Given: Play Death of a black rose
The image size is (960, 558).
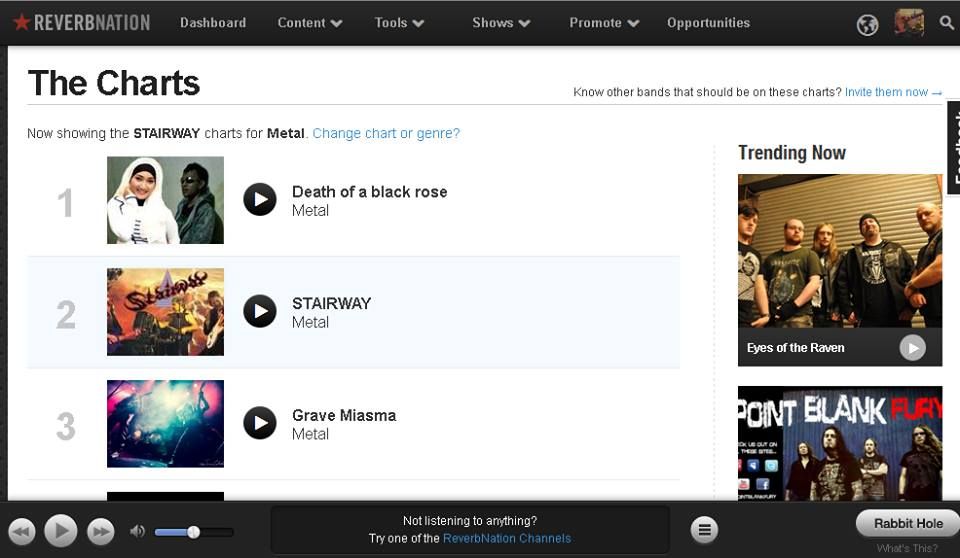Looking at the screenshot, I should coord(260,200).
